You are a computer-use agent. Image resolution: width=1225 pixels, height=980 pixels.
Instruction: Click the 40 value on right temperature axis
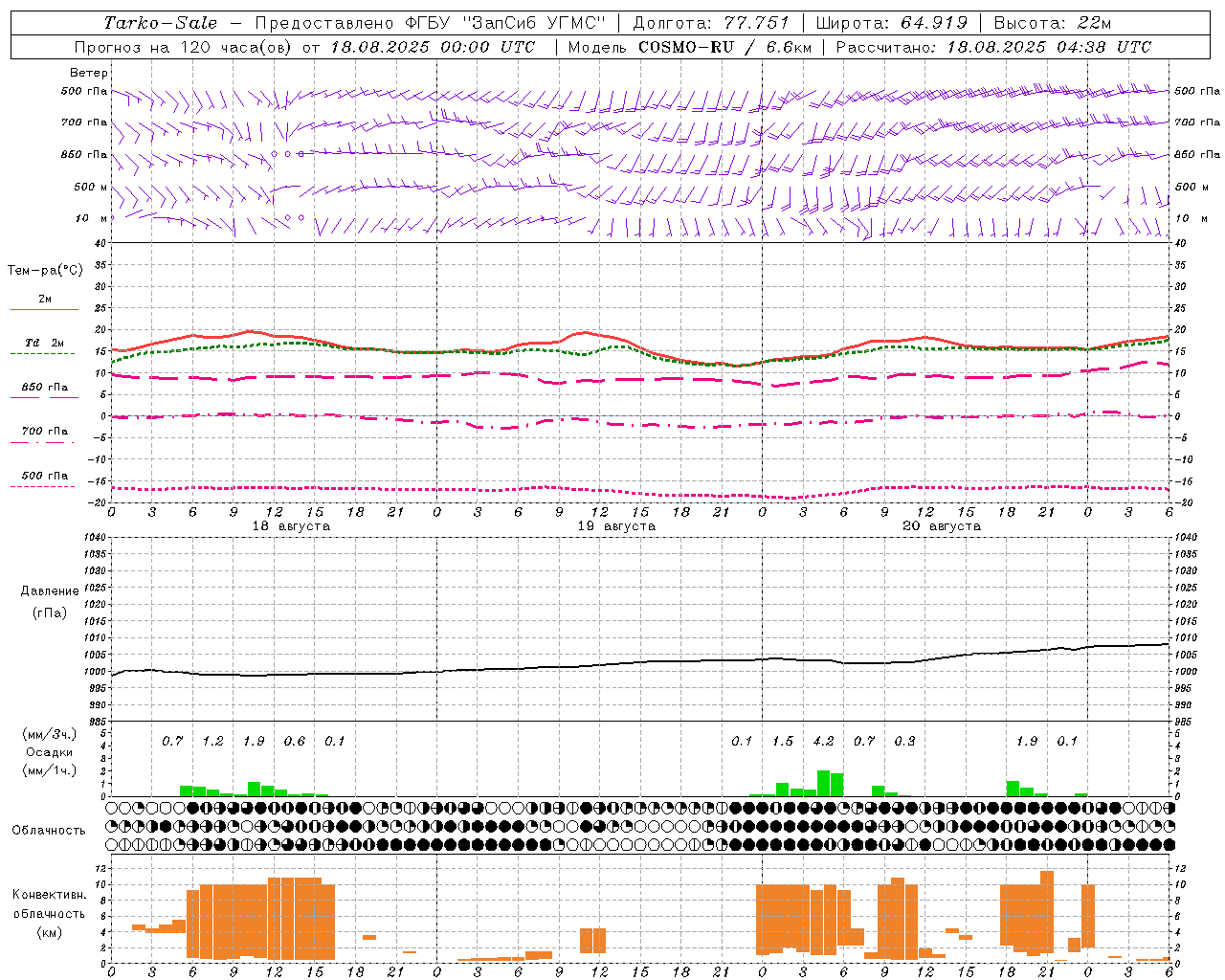point(1180,244)
